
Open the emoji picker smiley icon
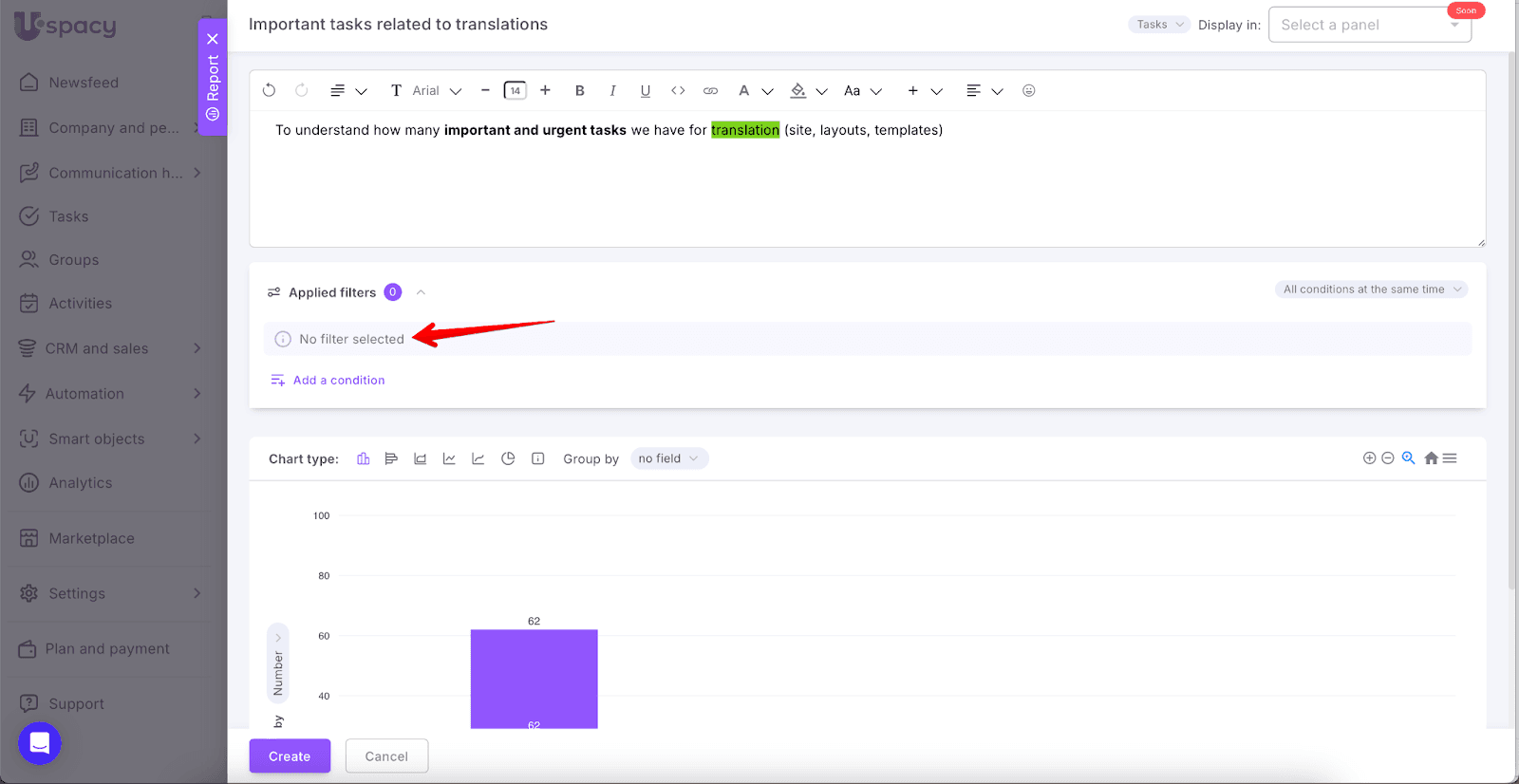[1028, 91]
